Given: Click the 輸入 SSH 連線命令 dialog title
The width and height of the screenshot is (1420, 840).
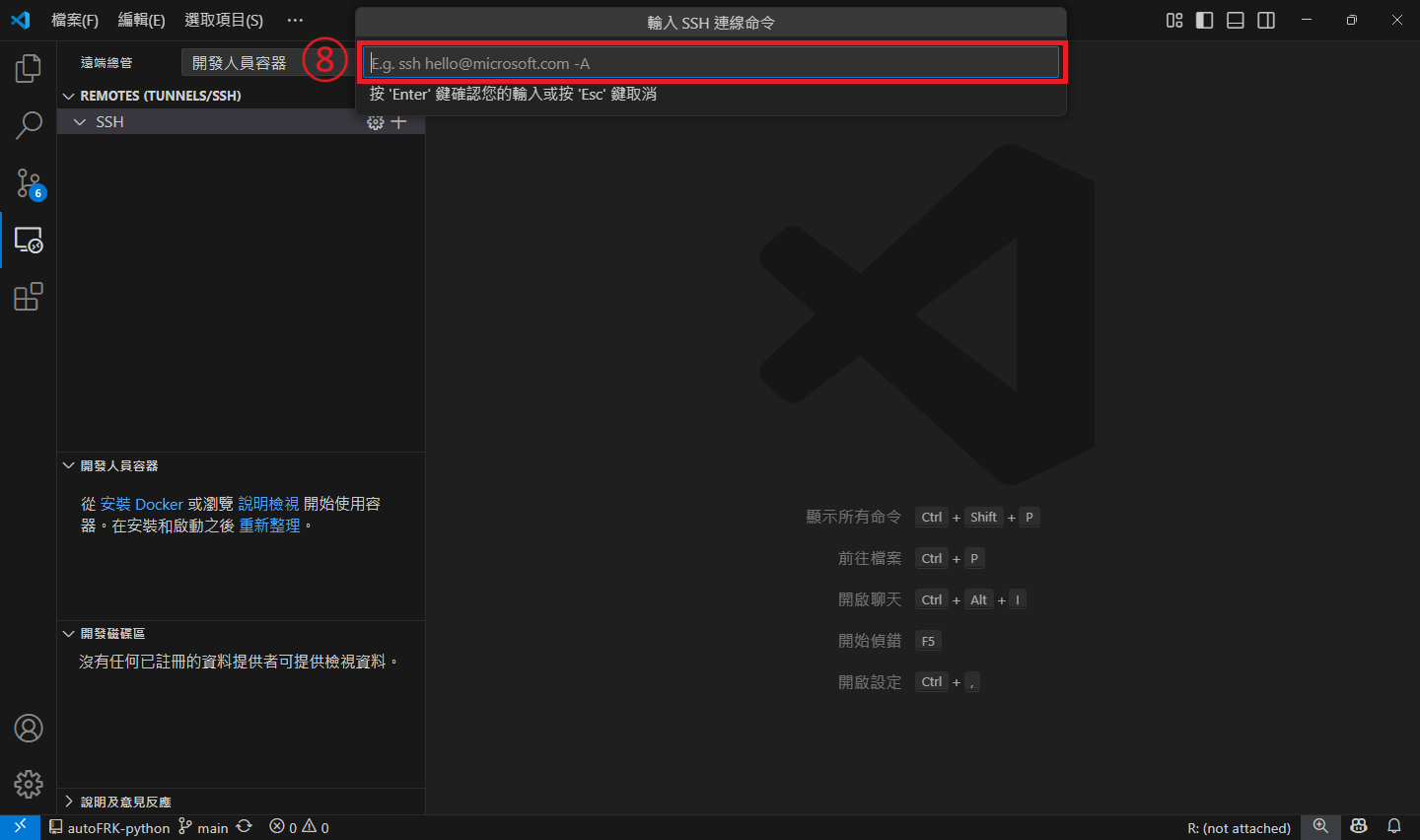Looking at the screenshot, I should click(x=711, y=23).
